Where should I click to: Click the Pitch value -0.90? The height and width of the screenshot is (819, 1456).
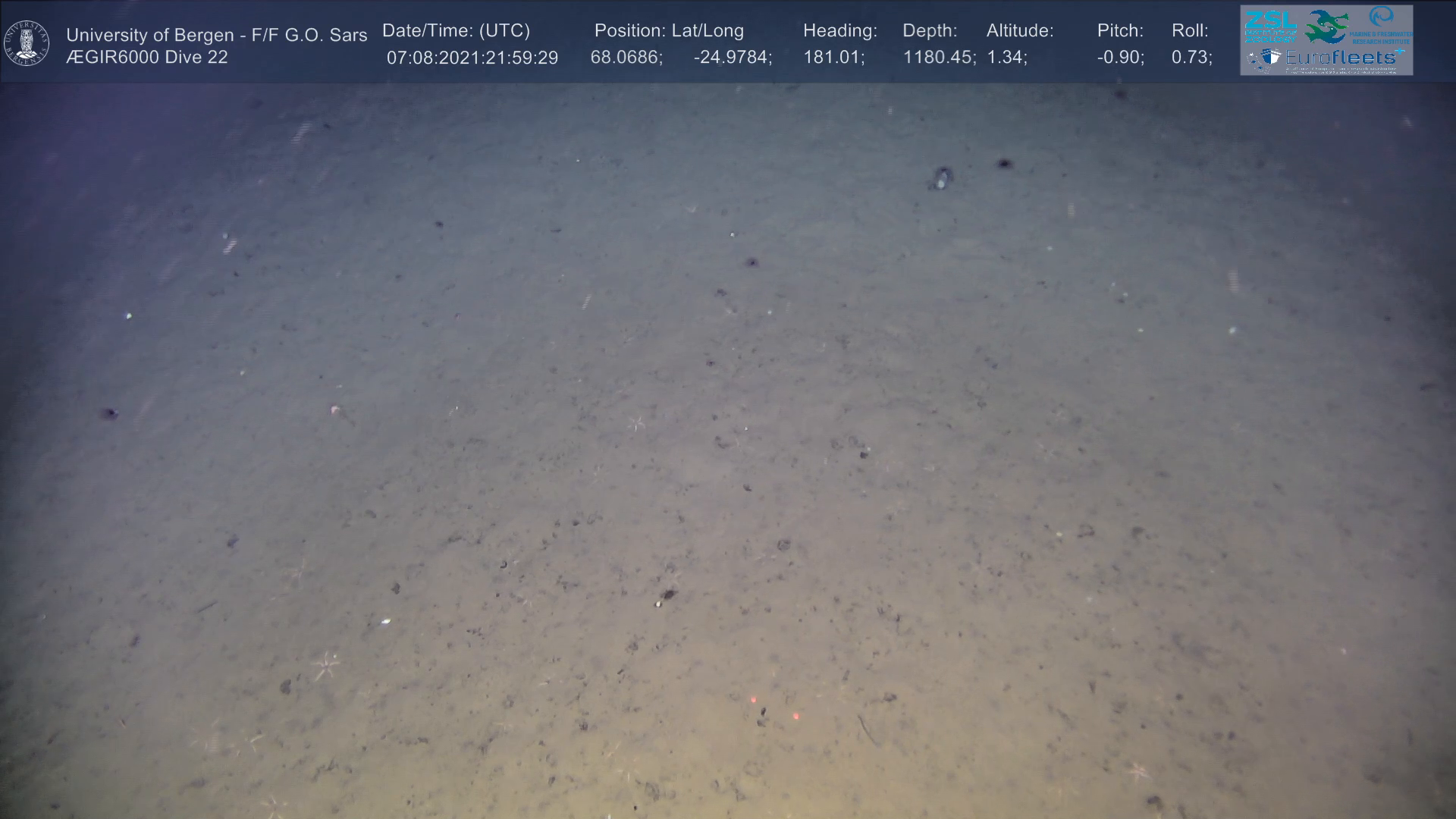pyautogui.click(x=1120, y=58)
